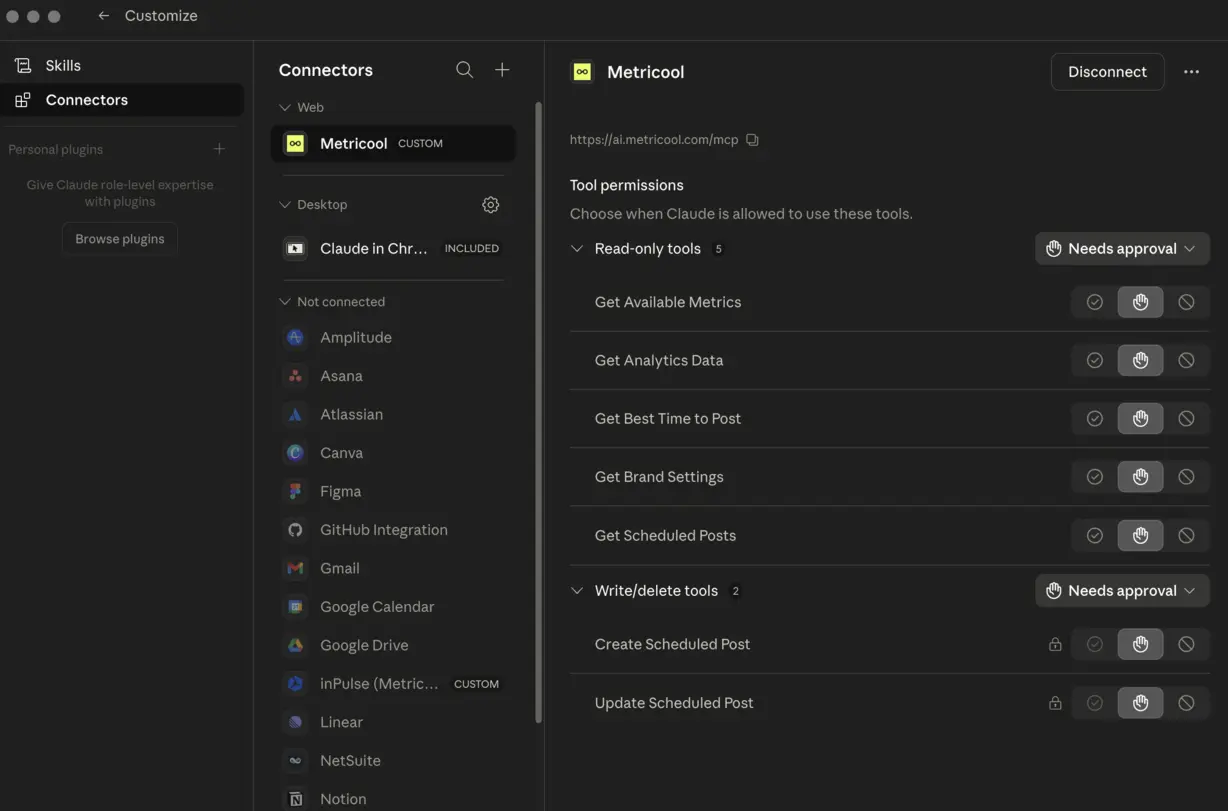Click Get Scheduled Posts label

665,536
